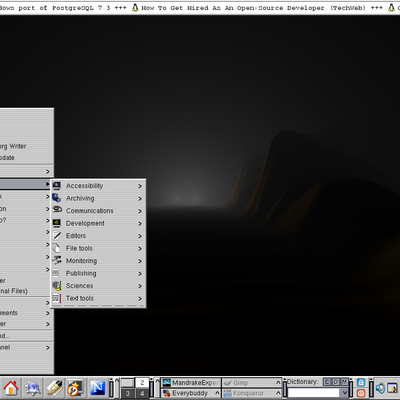Click the monitor and wrench panel icon
The width and height of the screenshot is (400, 400).
click(x=76, y=388)
